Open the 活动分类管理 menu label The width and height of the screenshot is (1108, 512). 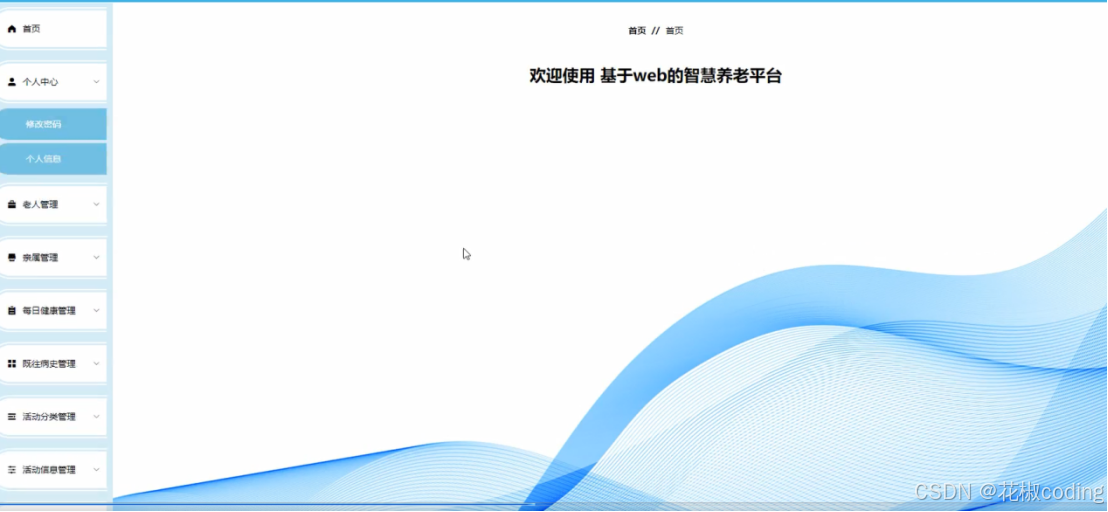click(49, 417)
